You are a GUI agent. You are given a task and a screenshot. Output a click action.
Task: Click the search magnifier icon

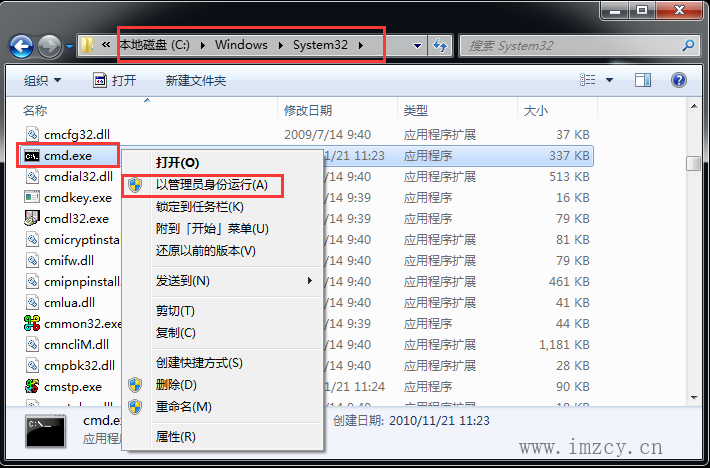[688, 46]
